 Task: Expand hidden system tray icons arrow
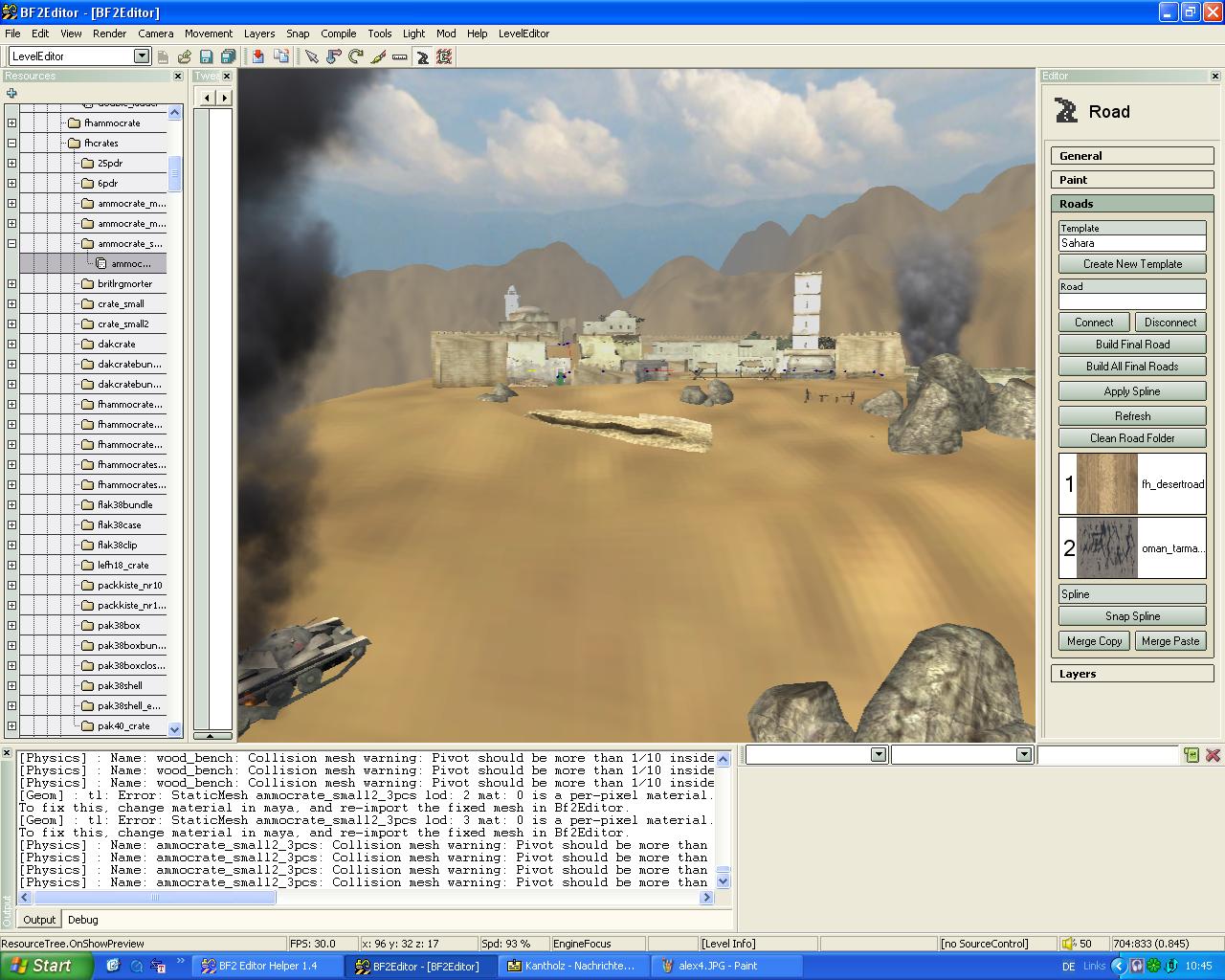(1119, 966)
